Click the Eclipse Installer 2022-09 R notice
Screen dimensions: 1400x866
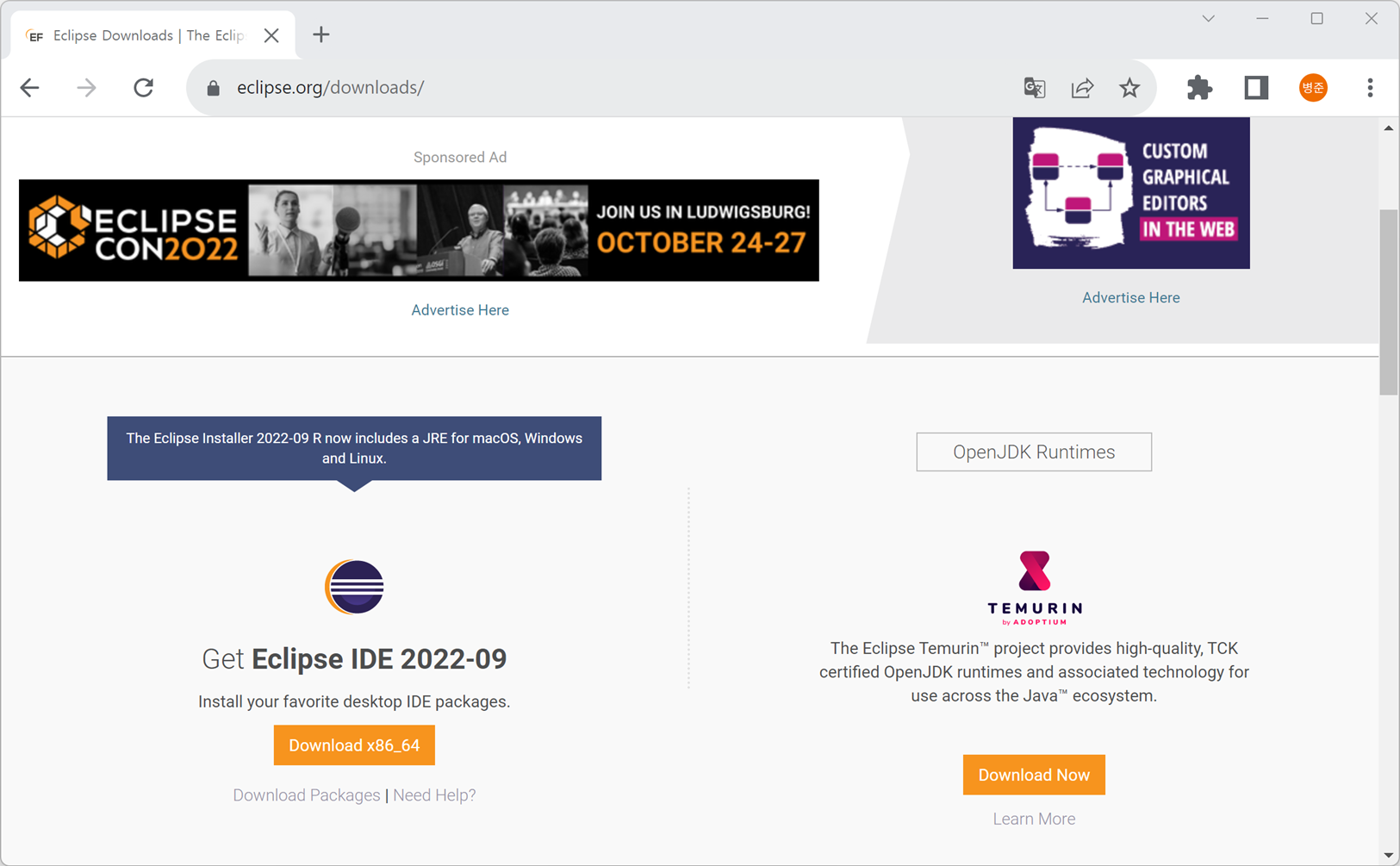pyautogui.click(x=354, y=449)
